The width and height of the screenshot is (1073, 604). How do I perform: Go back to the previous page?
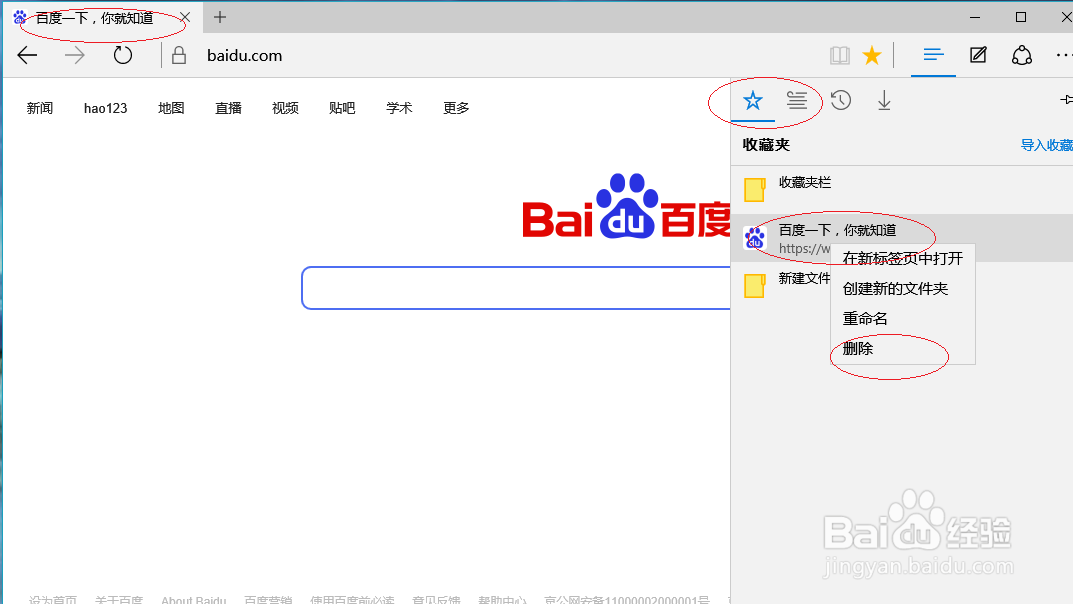pos(27,55)
